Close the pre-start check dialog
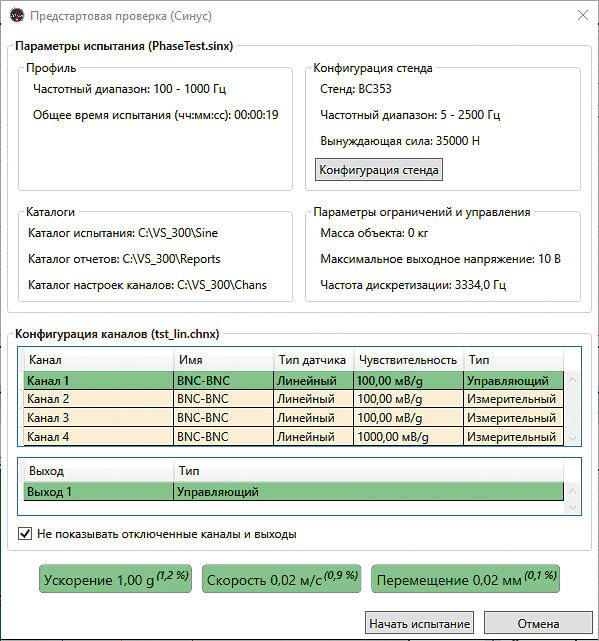This screenshot has height=641, width=599. coord(583,15)
